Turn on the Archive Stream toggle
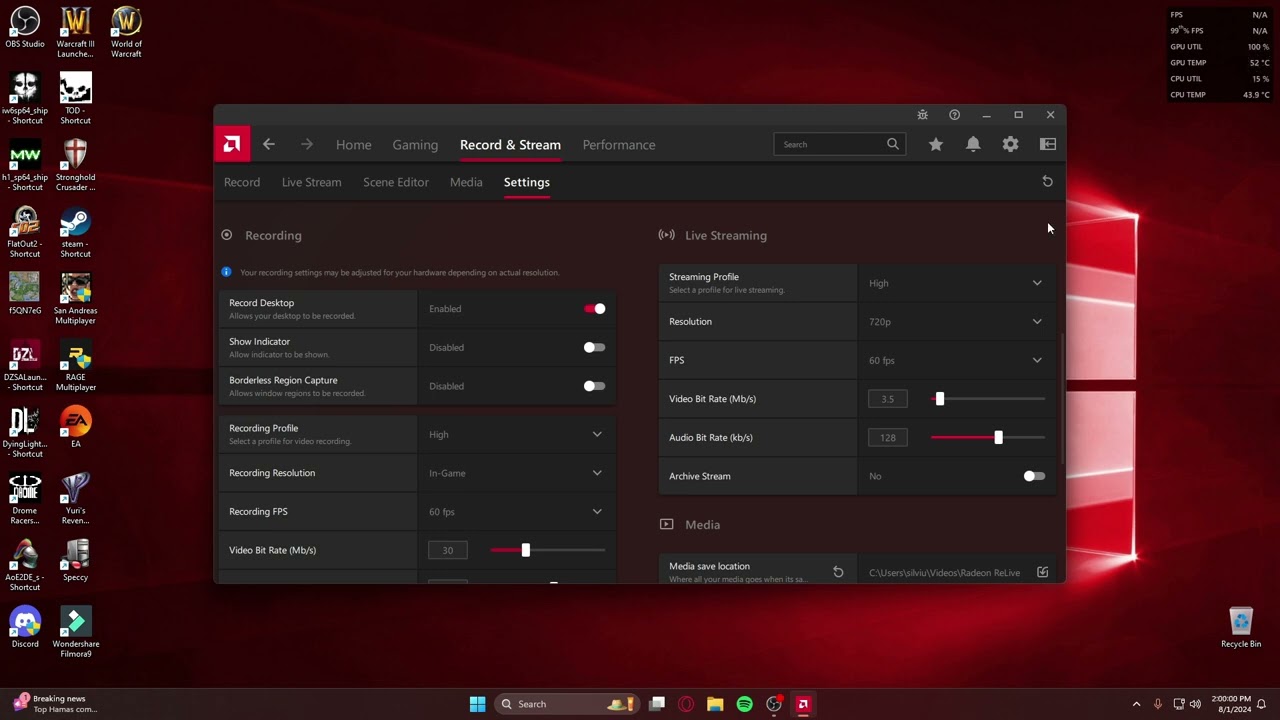 (x=1034, y=476)
